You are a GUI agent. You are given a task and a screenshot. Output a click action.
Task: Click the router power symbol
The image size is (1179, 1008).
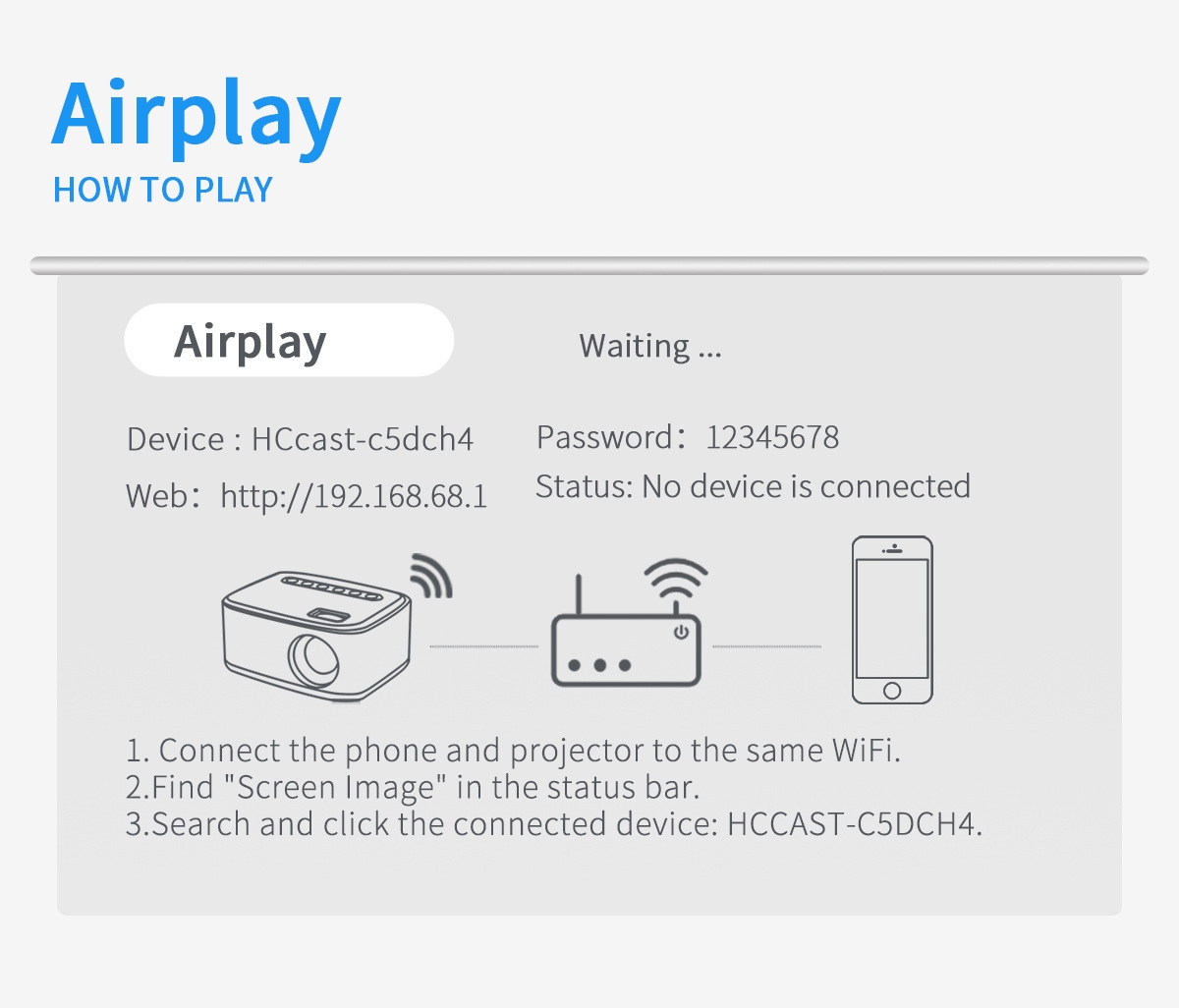click(681, 632)
